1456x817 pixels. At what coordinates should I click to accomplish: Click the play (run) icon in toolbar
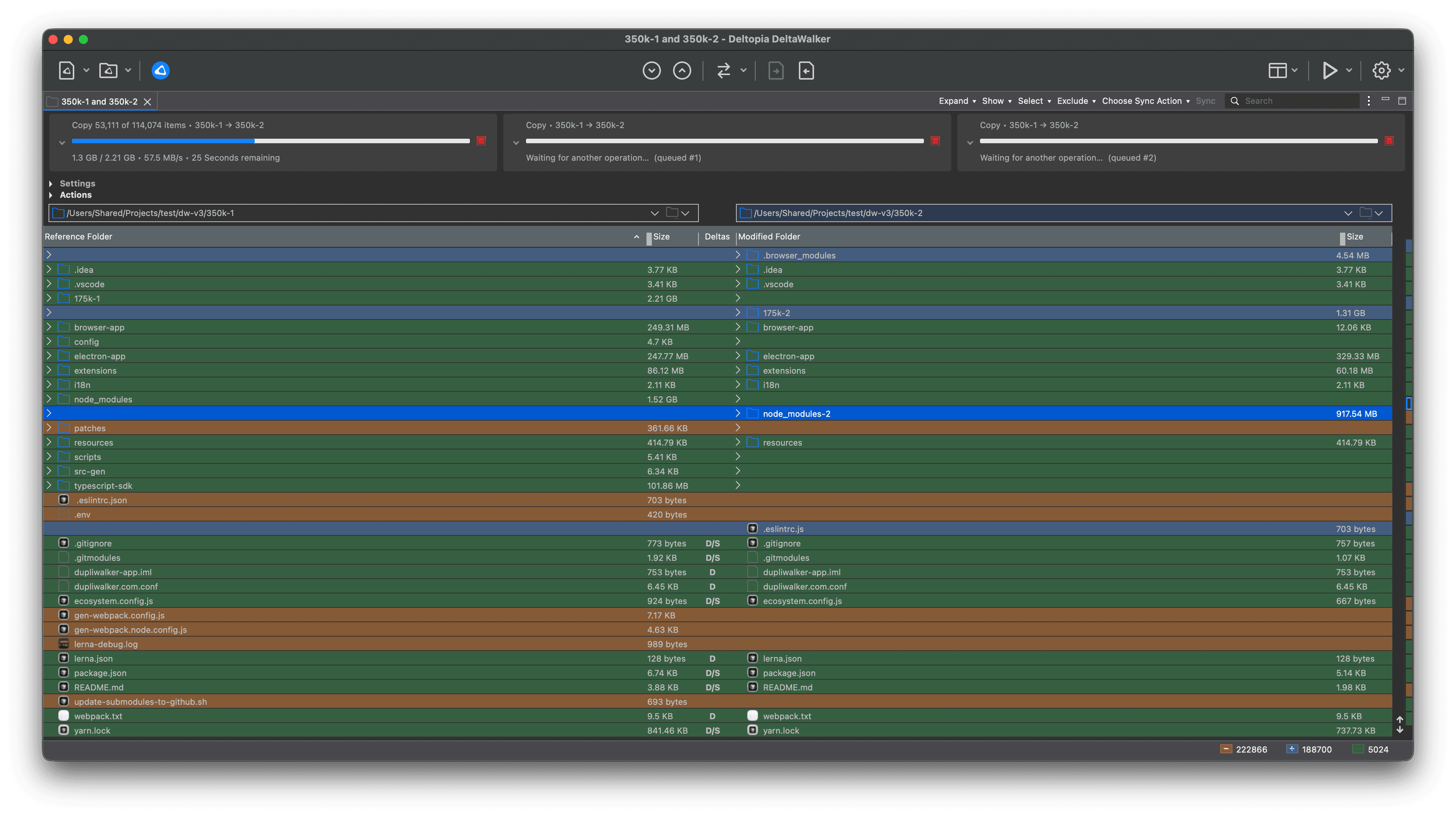1330,71
